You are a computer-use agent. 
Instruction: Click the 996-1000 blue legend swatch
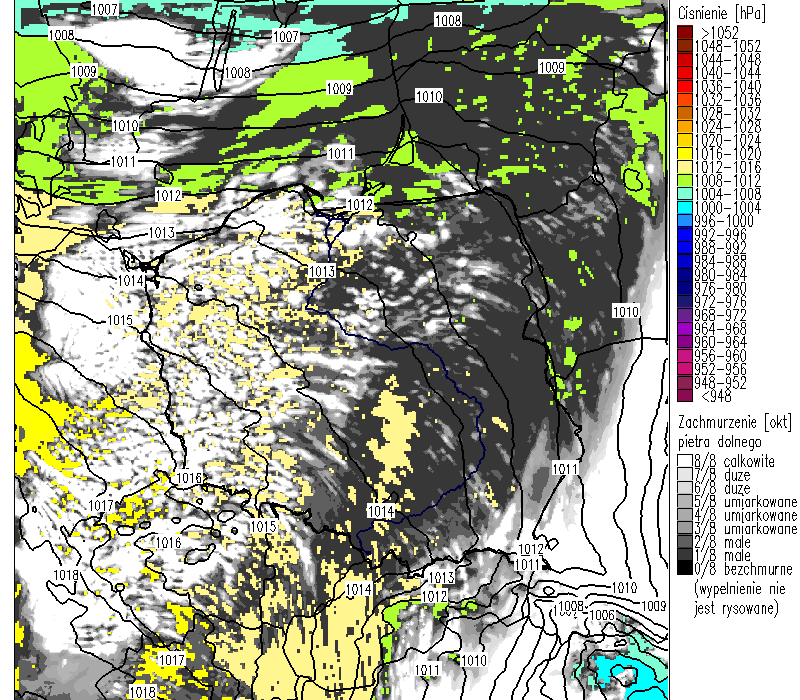(x=683, y=220)
